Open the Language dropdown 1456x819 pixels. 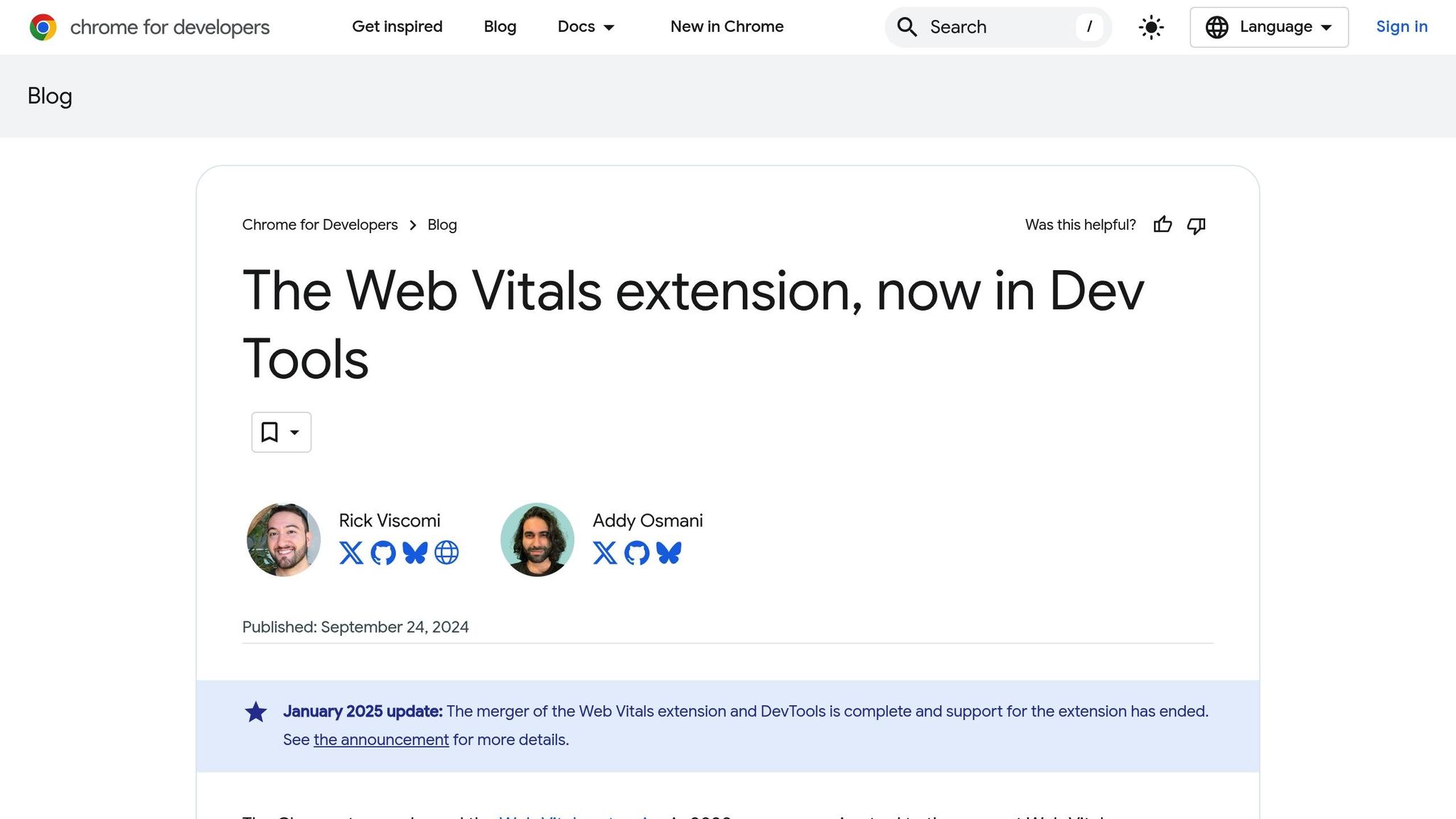1269,27
